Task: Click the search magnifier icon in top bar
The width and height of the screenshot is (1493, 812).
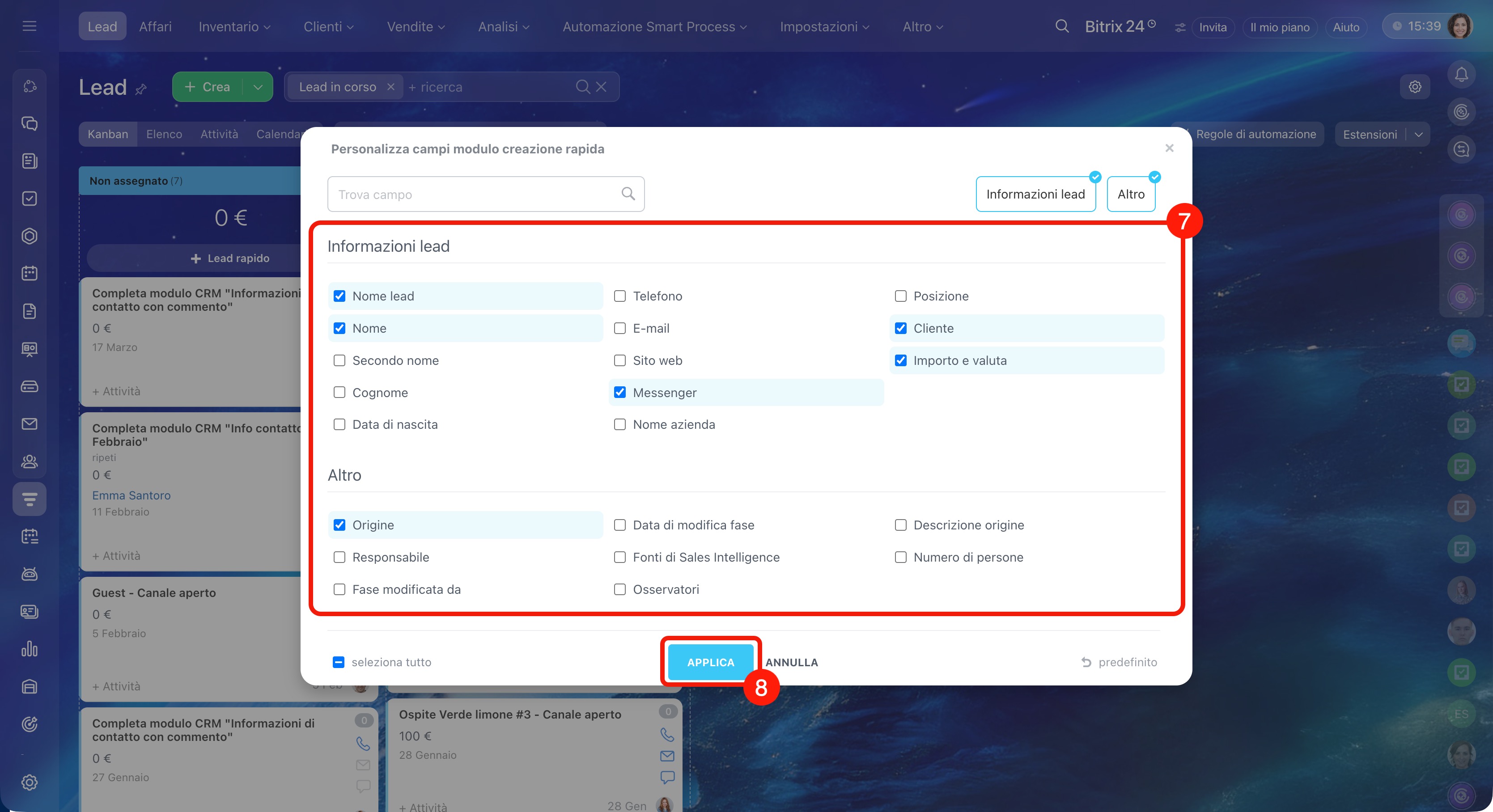Action: pos(1062,26)
